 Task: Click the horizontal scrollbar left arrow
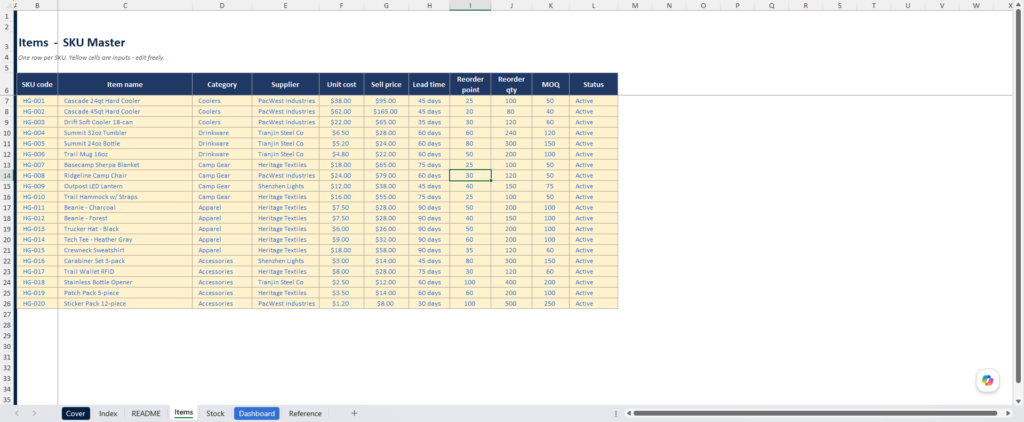[x=628, y=414]
